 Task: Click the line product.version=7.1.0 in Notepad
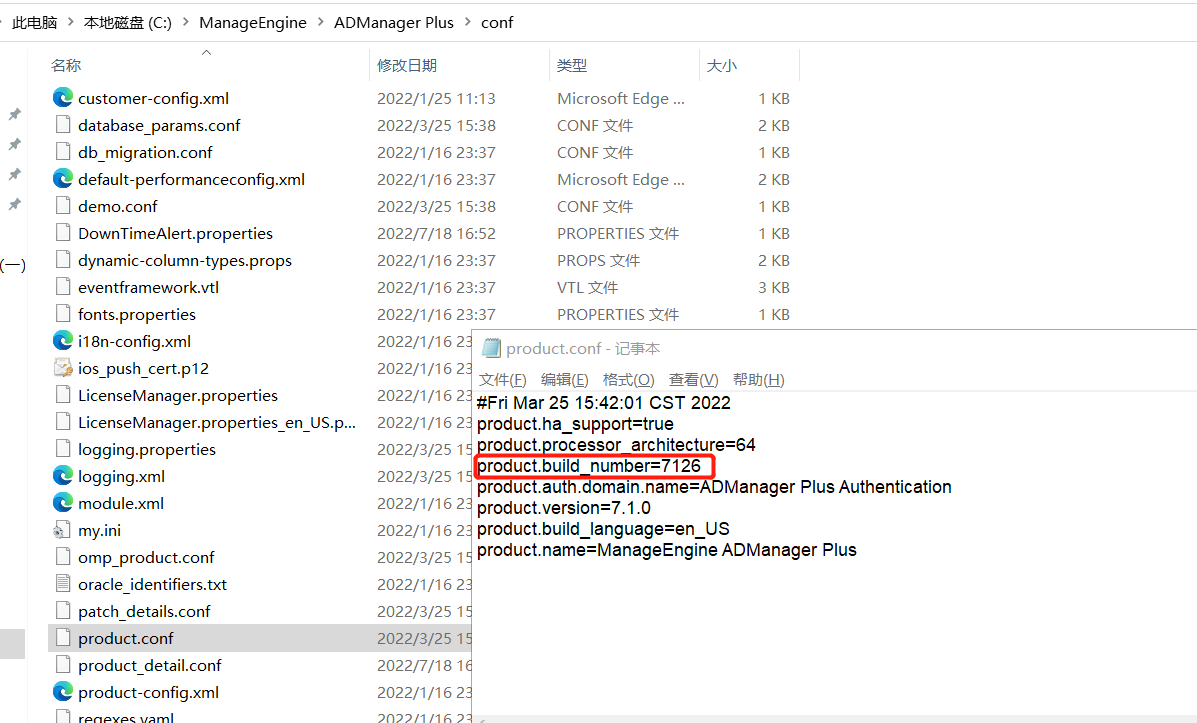563,508
